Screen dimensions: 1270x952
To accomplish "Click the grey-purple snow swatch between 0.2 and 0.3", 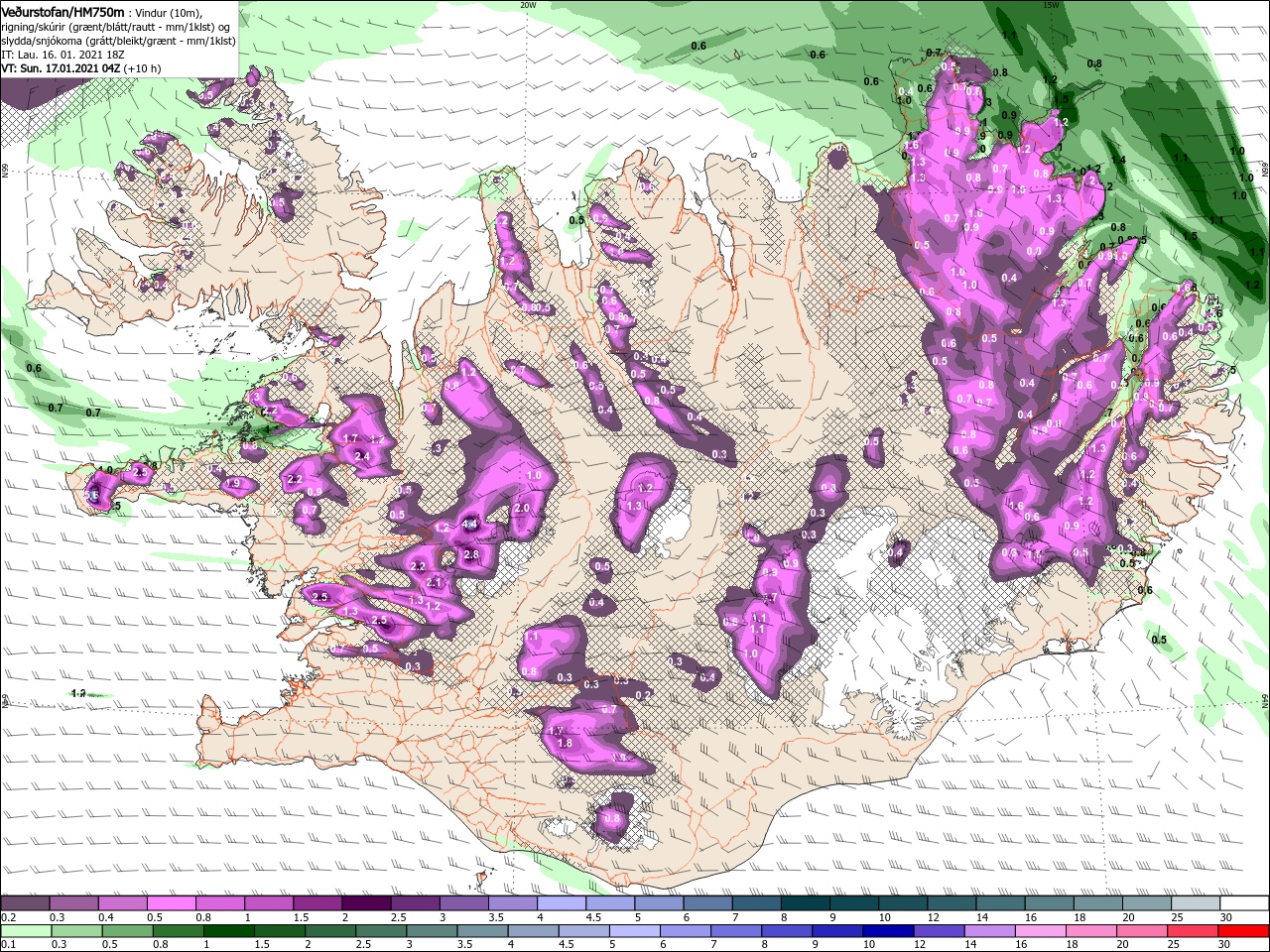I will [25, 903].
